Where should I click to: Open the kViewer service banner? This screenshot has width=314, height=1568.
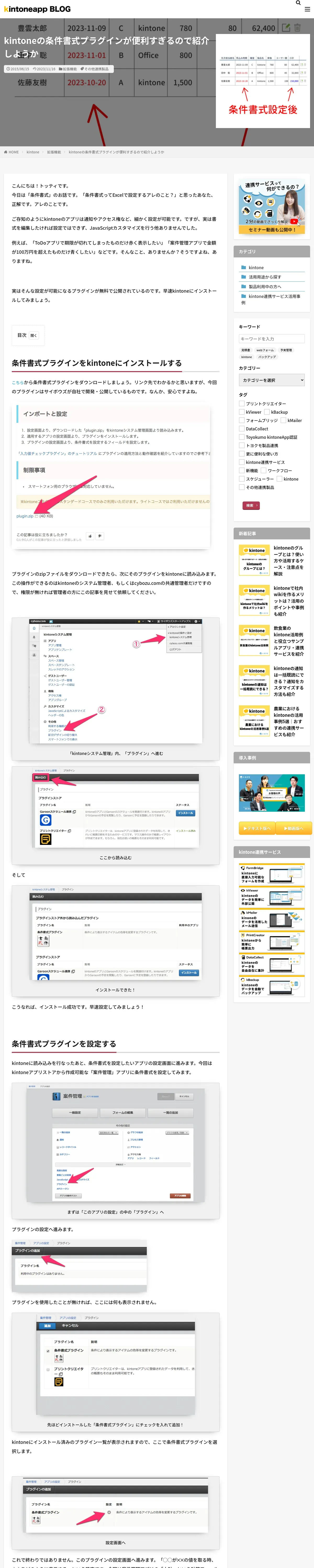click(x=271, y=897)
